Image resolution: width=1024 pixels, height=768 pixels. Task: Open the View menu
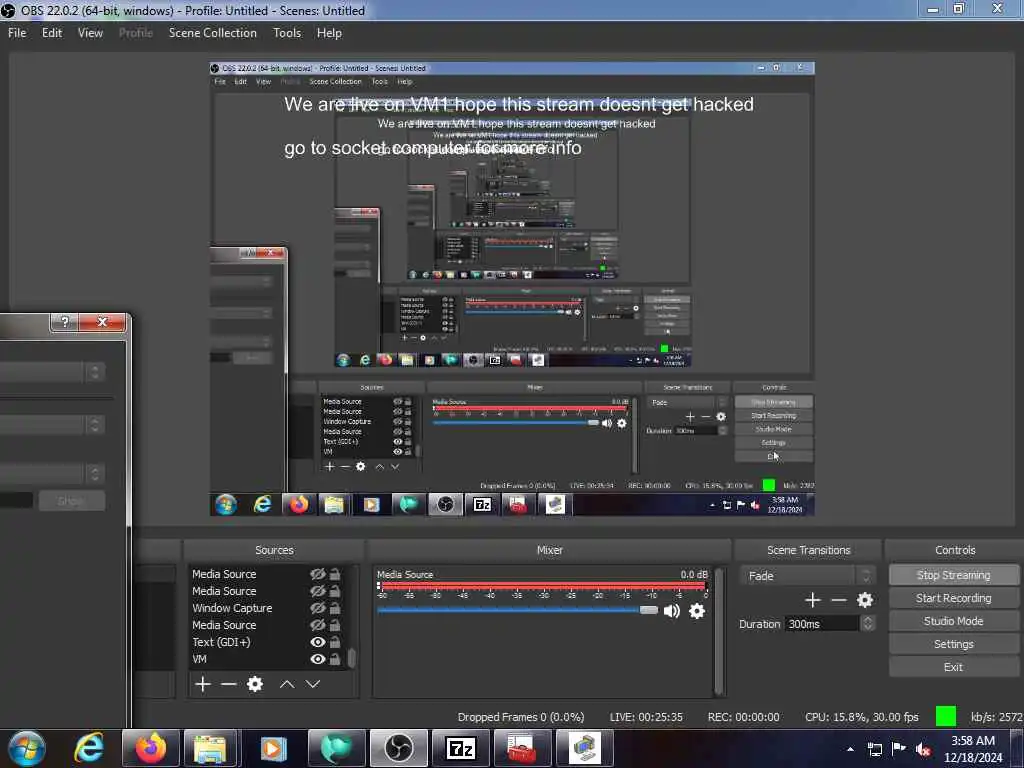click(x=90, y=33)
